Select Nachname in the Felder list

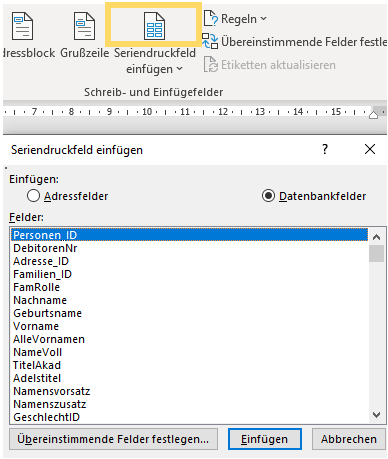pos(190,300)
